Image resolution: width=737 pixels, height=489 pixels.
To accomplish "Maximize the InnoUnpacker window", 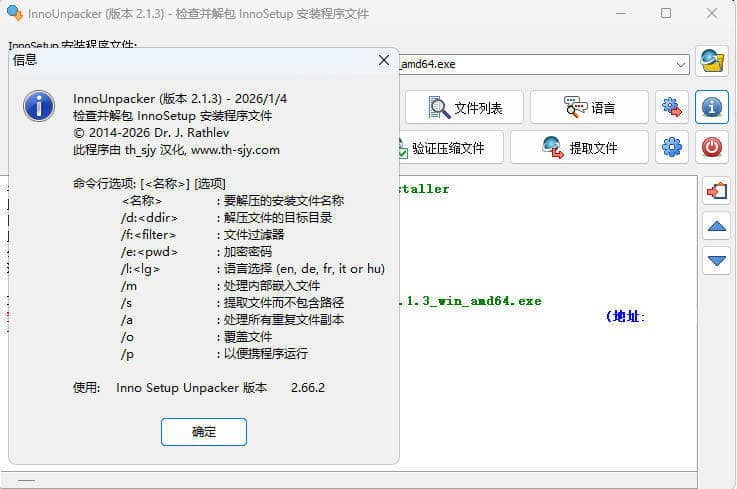I will tap(666, 13).
